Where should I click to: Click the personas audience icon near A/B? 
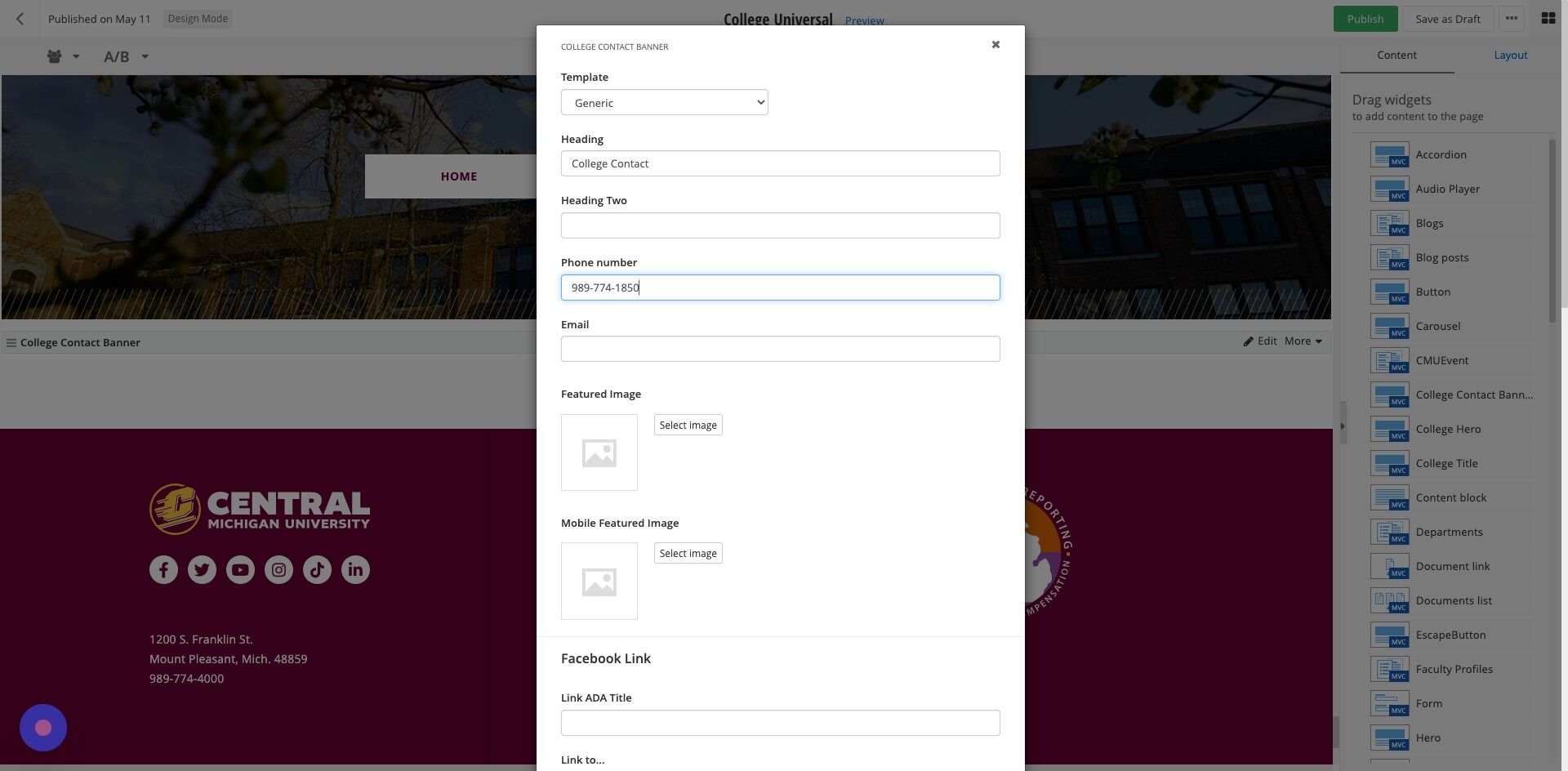click(54, 56)
